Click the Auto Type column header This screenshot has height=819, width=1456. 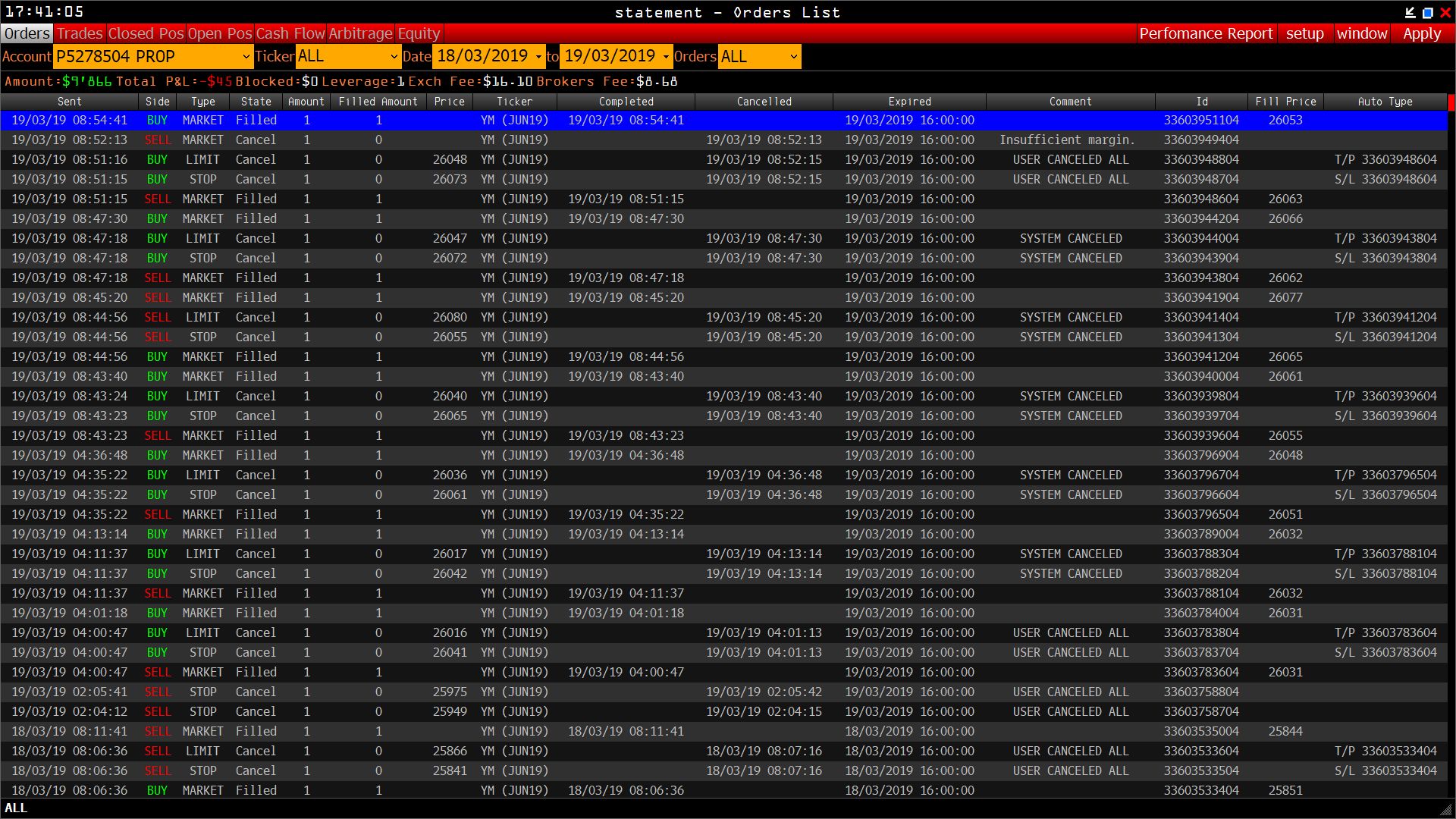pyautogui.click(x=1385, y=102)
